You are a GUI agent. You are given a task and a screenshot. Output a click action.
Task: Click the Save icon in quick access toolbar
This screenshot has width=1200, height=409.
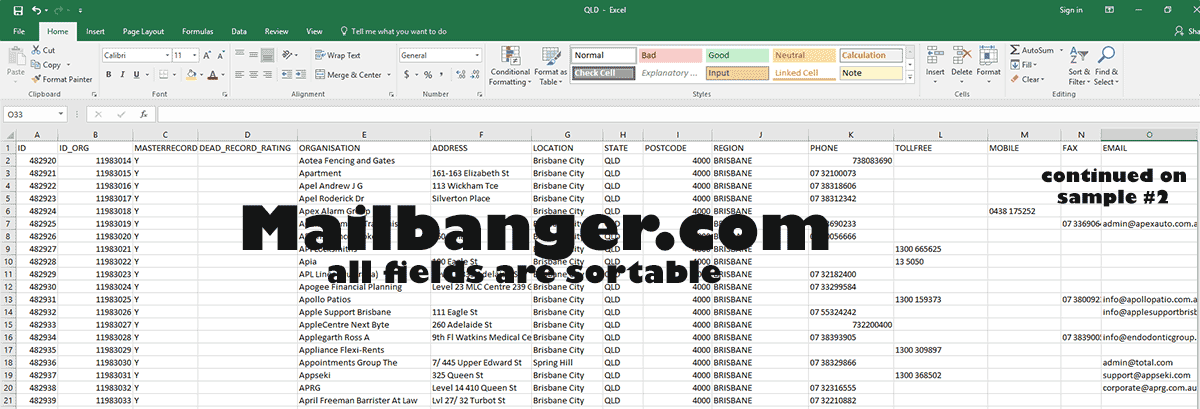[x=16, y=10]
